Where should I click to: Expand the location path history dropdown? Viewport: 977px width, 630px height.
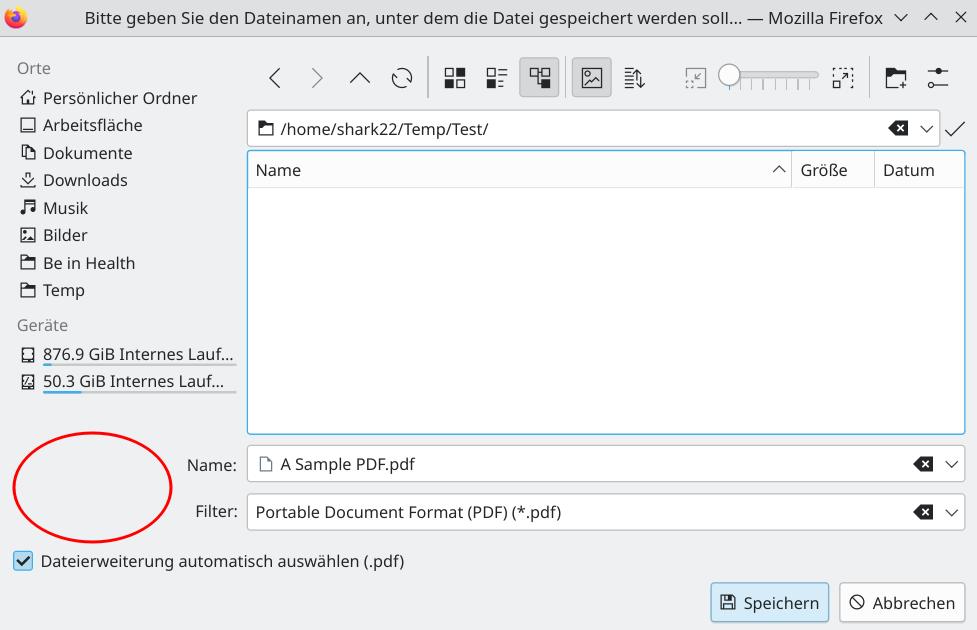click(x=927, y=129)
